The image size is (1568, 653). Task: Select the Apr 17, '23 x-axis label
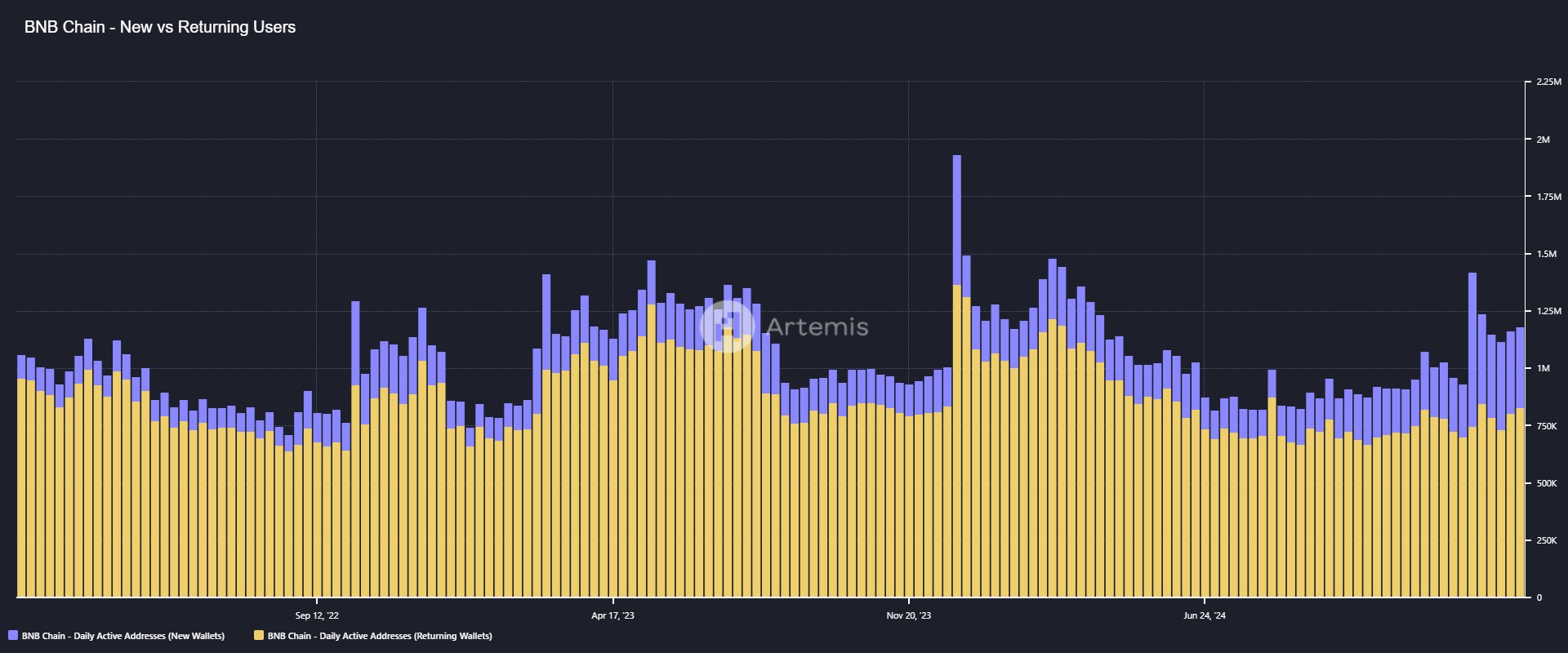coord(612,615)
